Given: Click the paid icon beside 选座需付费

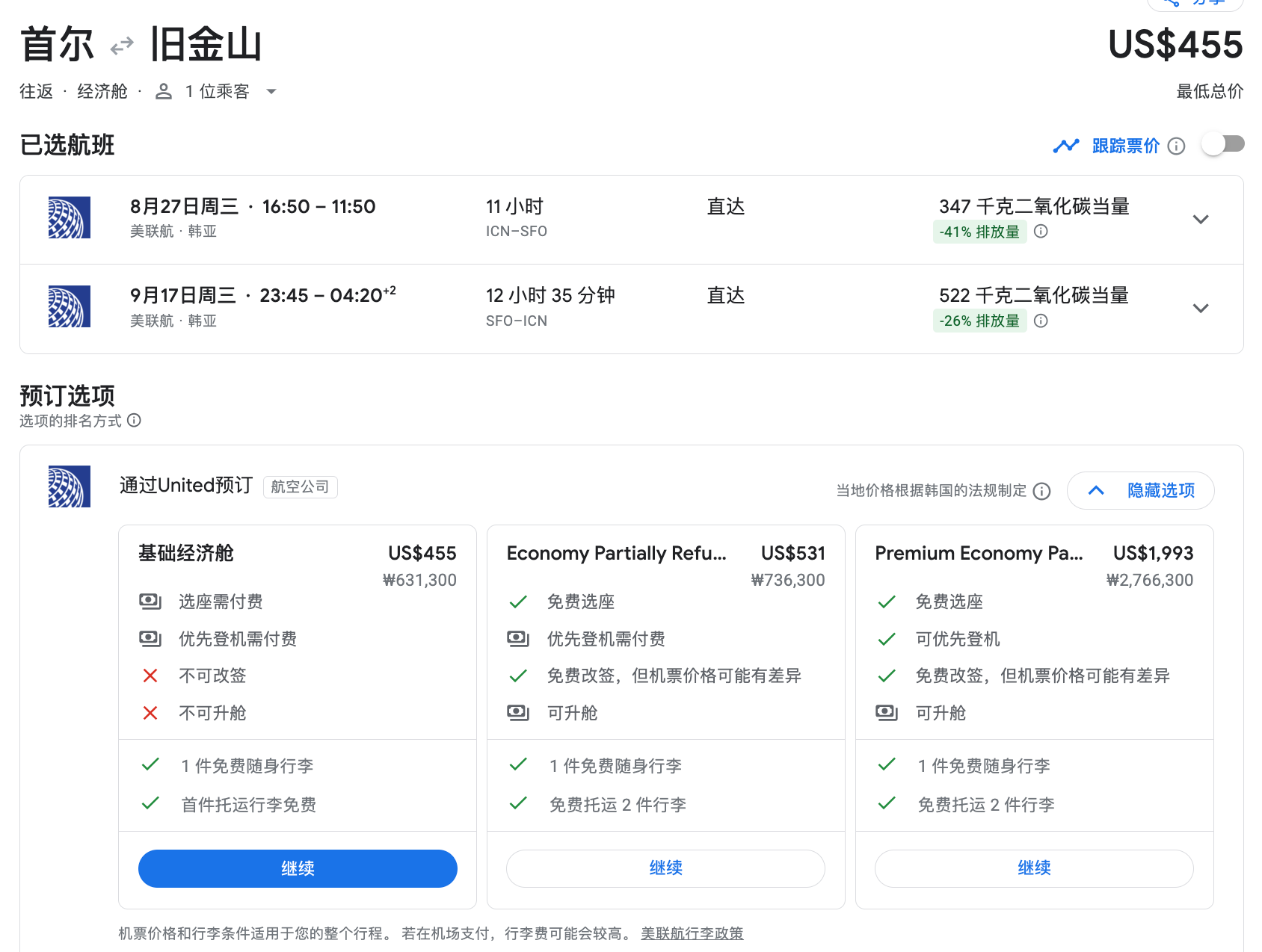Looking at the screenshot, I should coord(150,602).
